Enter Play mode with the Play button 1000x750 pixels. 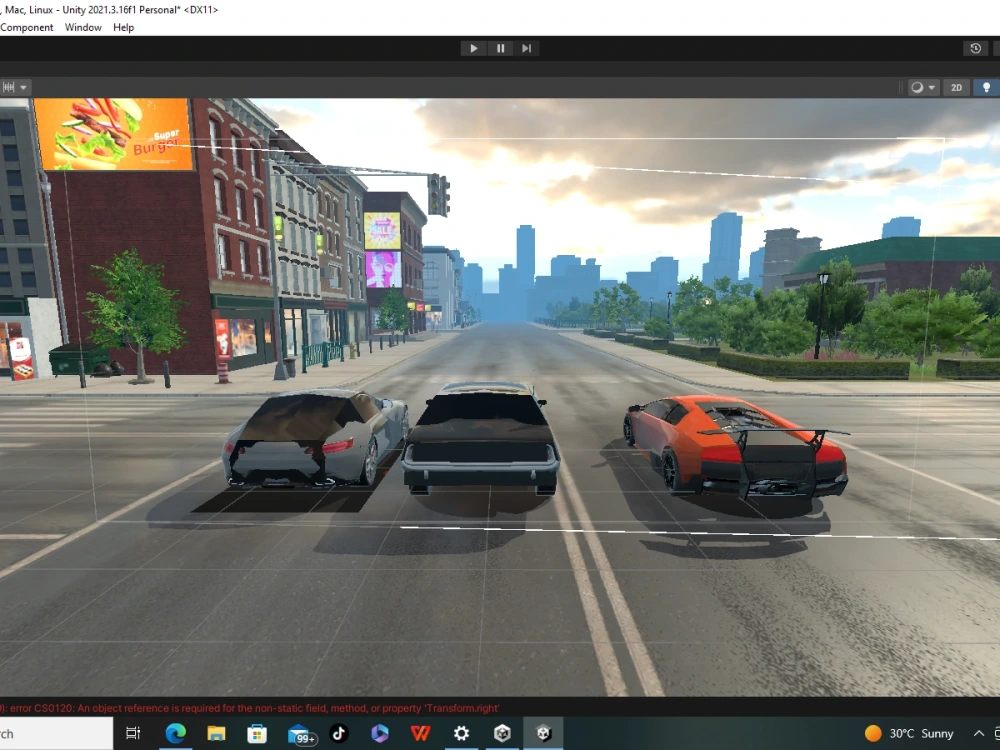point(472,48)
